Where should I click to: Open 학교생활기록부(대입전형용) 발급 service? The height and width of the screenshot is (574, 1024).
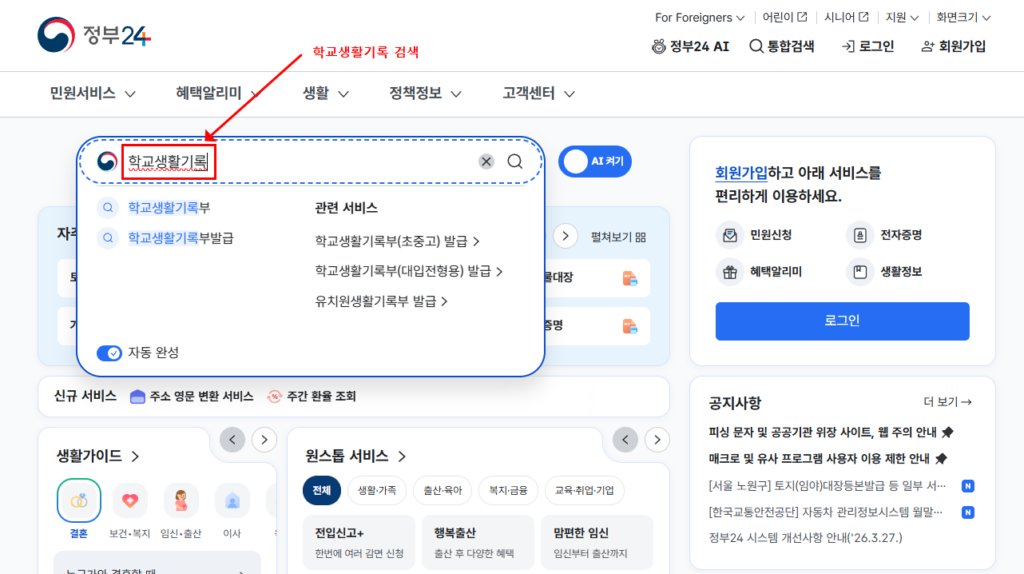click(x=409, y=271)
